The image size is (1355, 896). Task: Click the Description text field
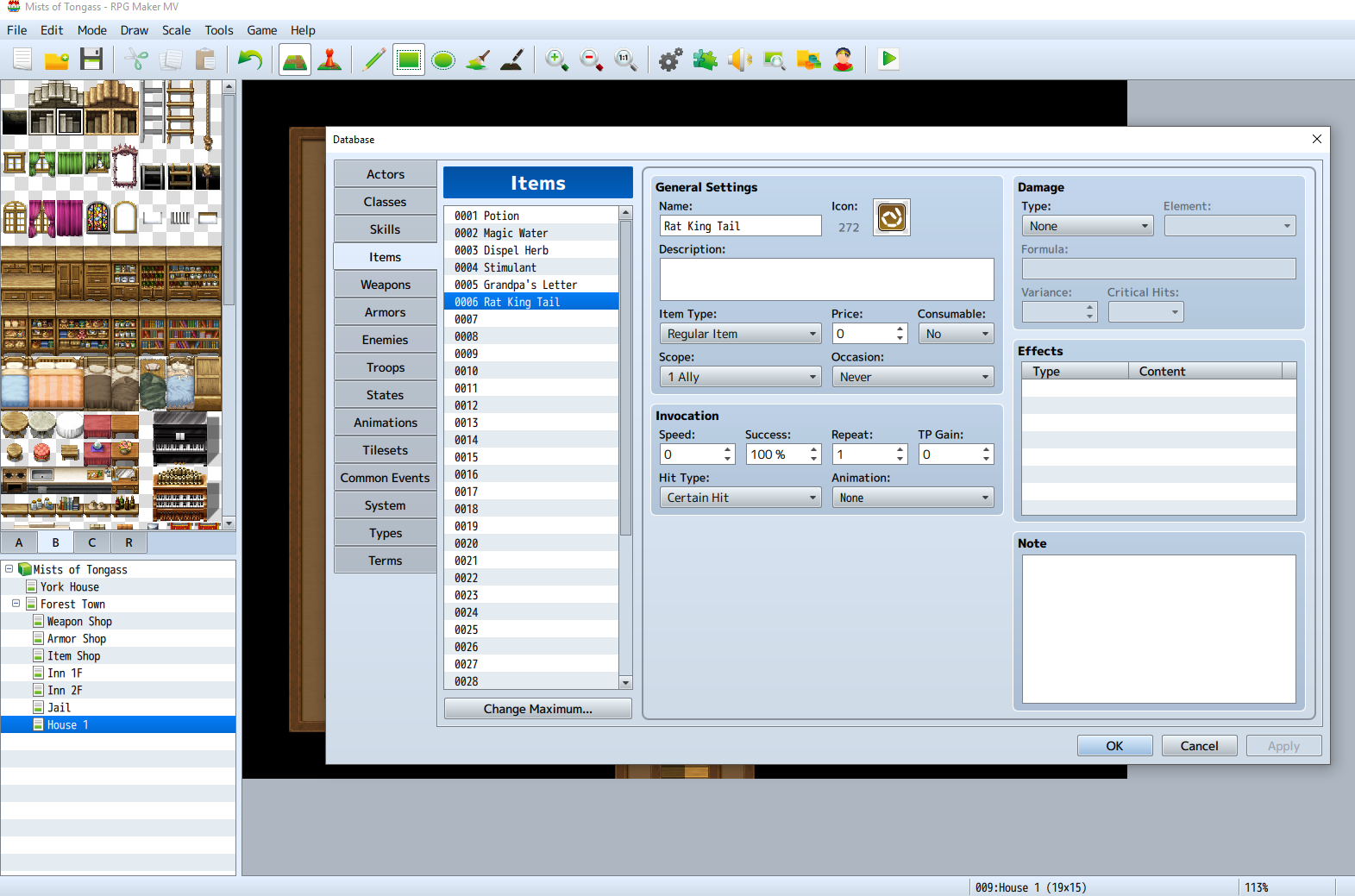click(x=826, y=279)
